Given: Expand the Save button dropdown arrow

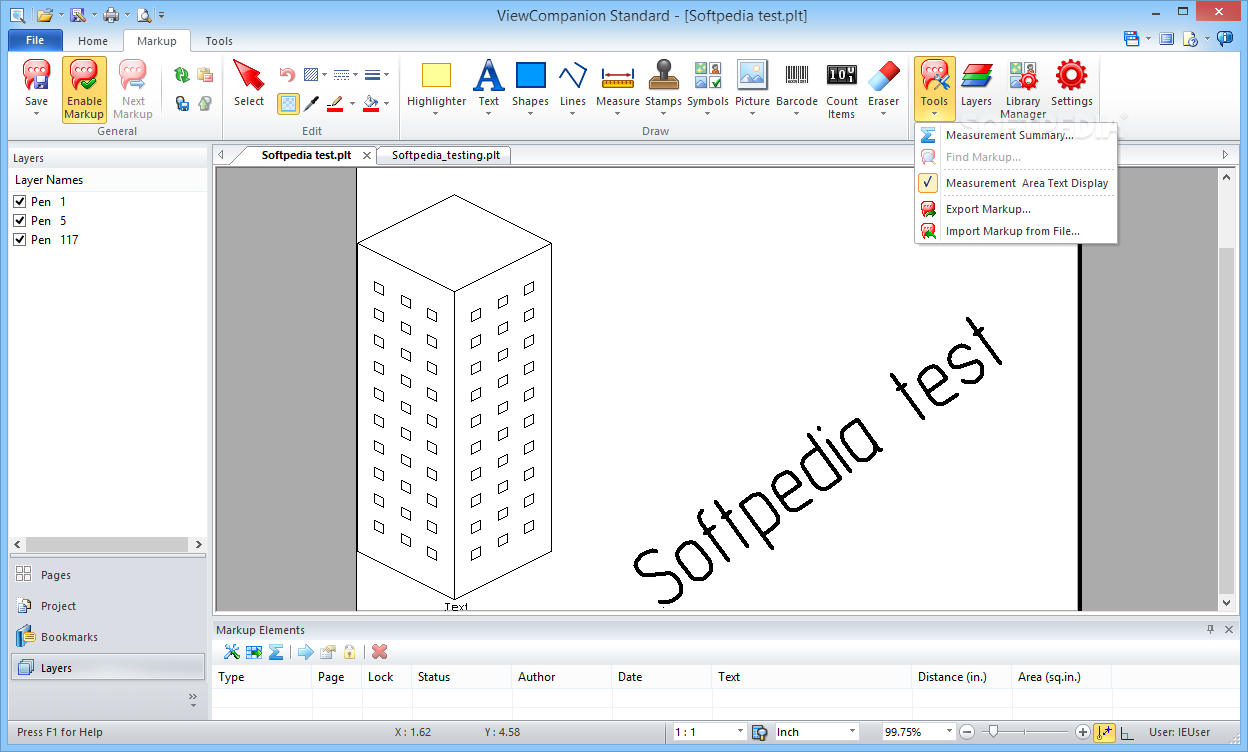Looking at the screenshot, I should click(36, 113).
